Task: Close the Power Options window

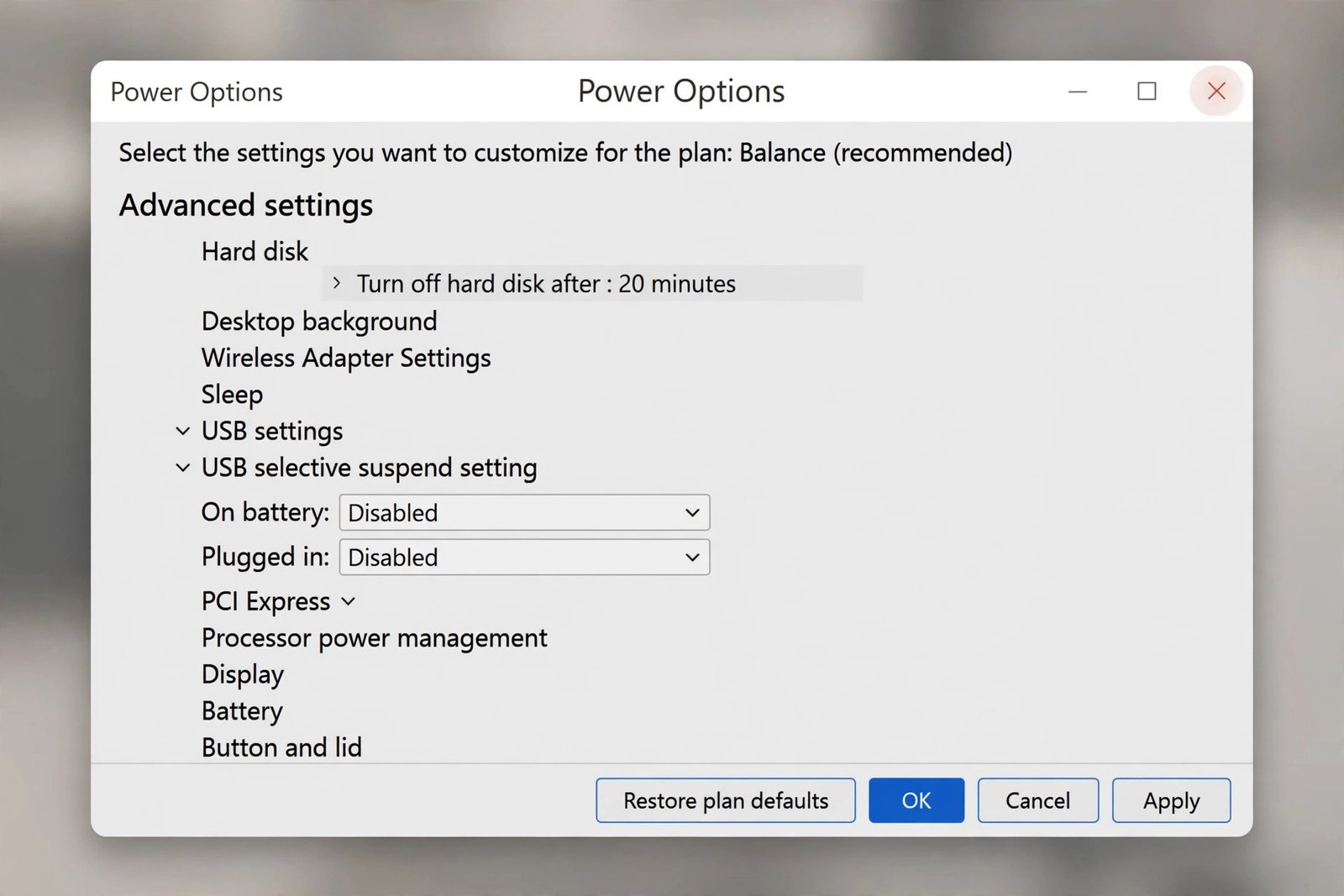Action: [1216, 91]
